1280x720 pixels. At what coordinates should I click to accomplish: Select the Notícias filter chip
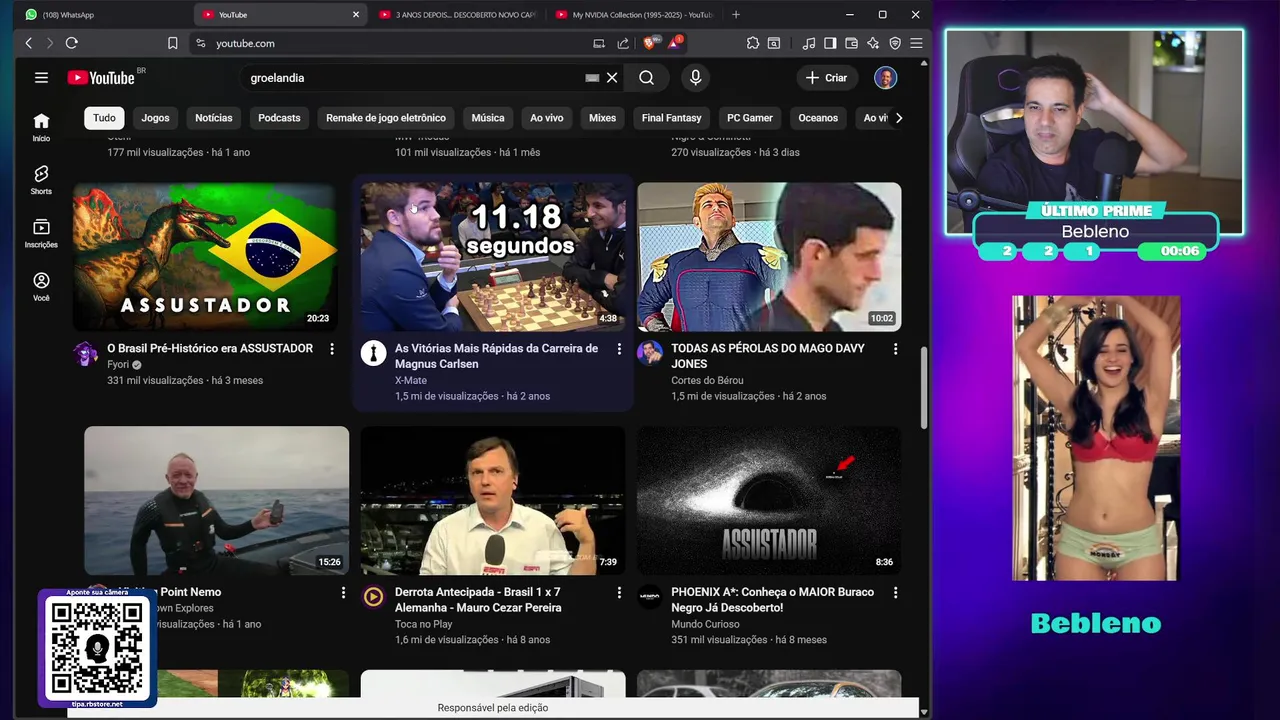213,118
